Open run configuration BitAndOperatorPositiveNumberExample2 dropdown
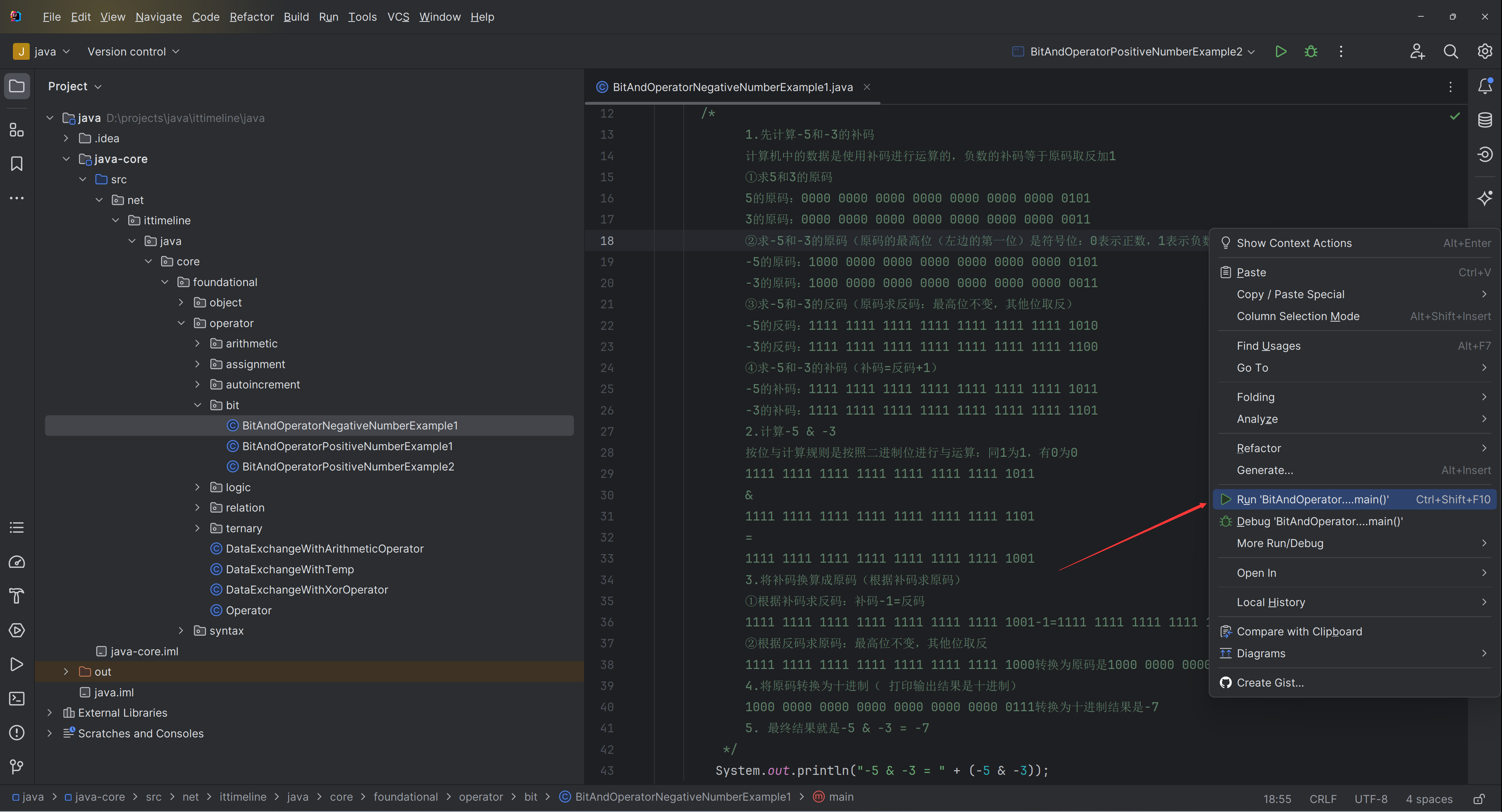The width and height of the screenshot is (1502, 812). (1133, 51)
